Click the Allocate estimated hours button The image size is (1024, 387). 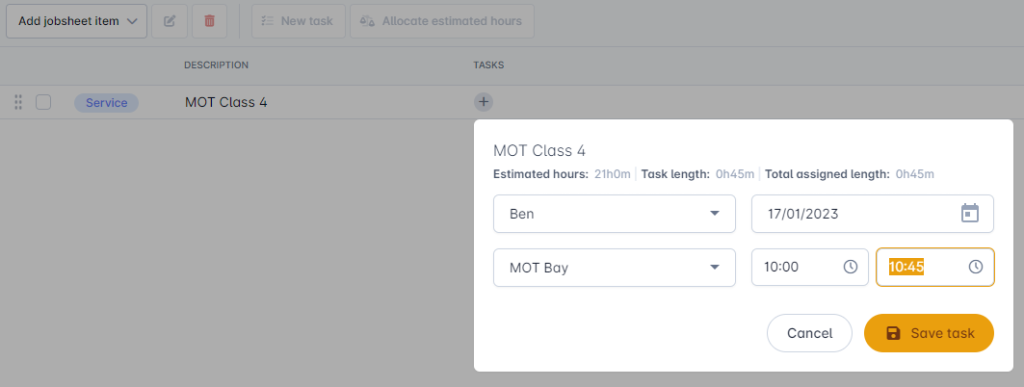(x=442, y=21)
